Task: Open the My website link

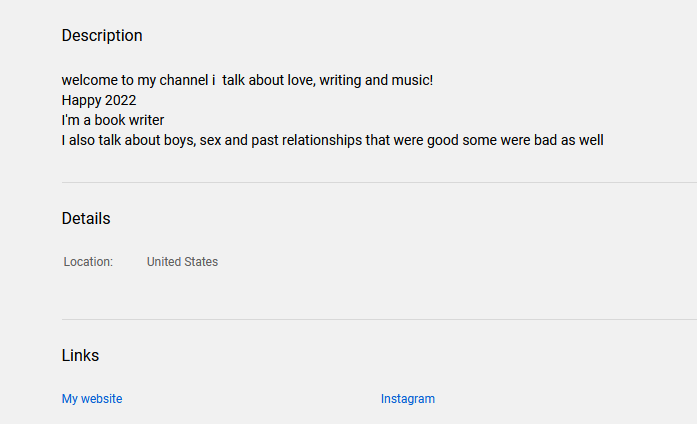Action: click(92, 399)
